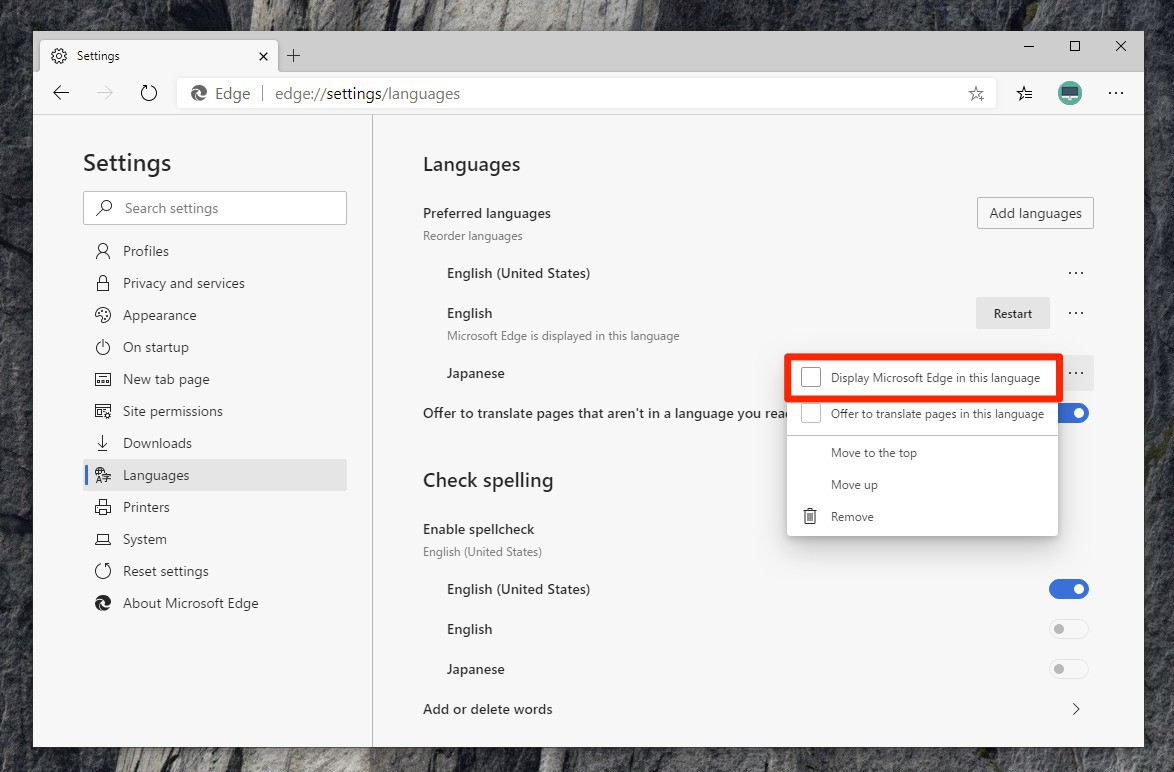Refresh the page with reload icon
The width and height of the screenshot is (1174, 772).
(149, 93)
